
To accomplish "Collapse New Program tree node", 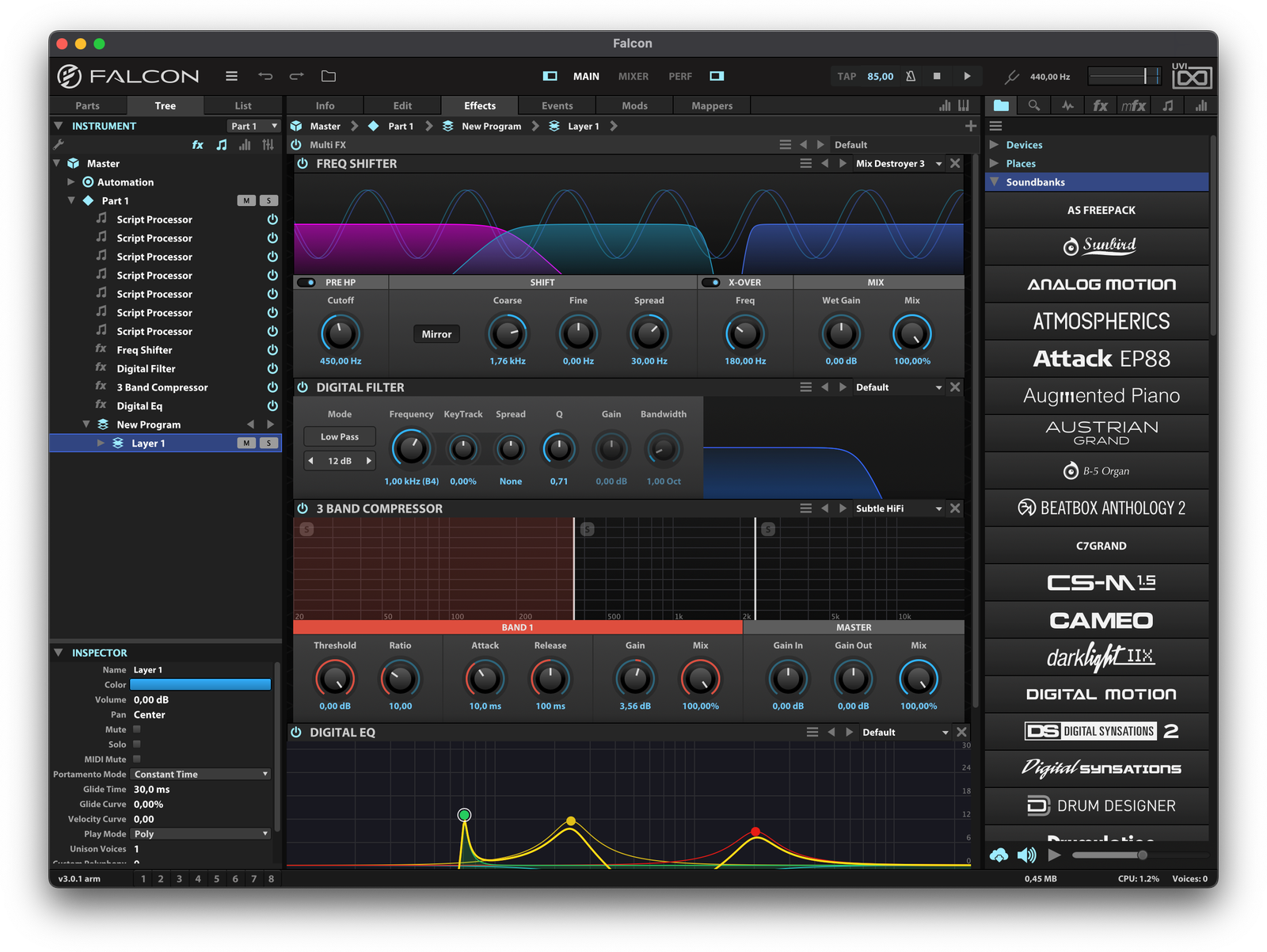I will pyautogui.click(x=86, y=425).
